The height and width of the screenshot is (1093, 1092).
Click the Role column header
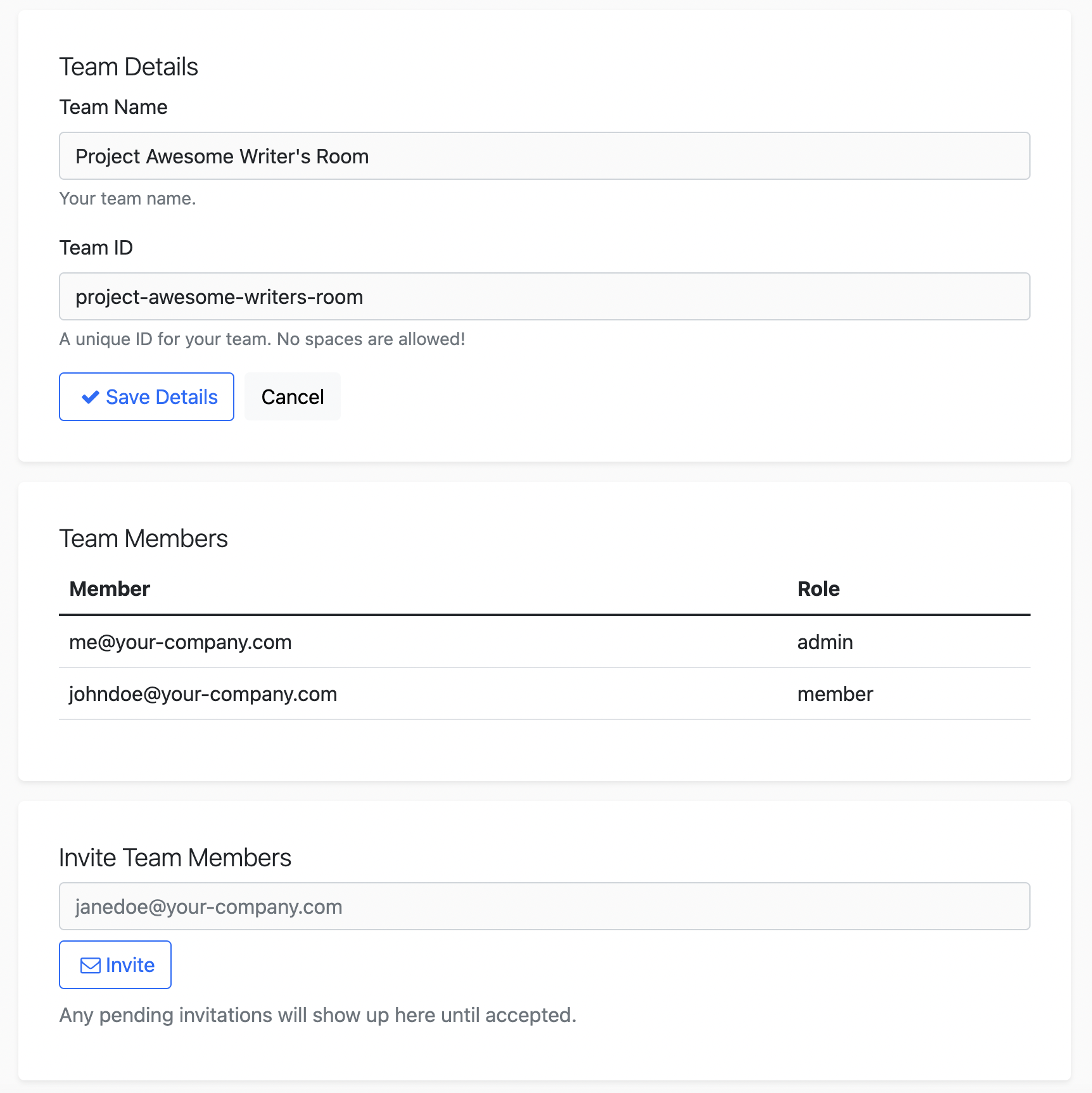click(x=818, y=589)
